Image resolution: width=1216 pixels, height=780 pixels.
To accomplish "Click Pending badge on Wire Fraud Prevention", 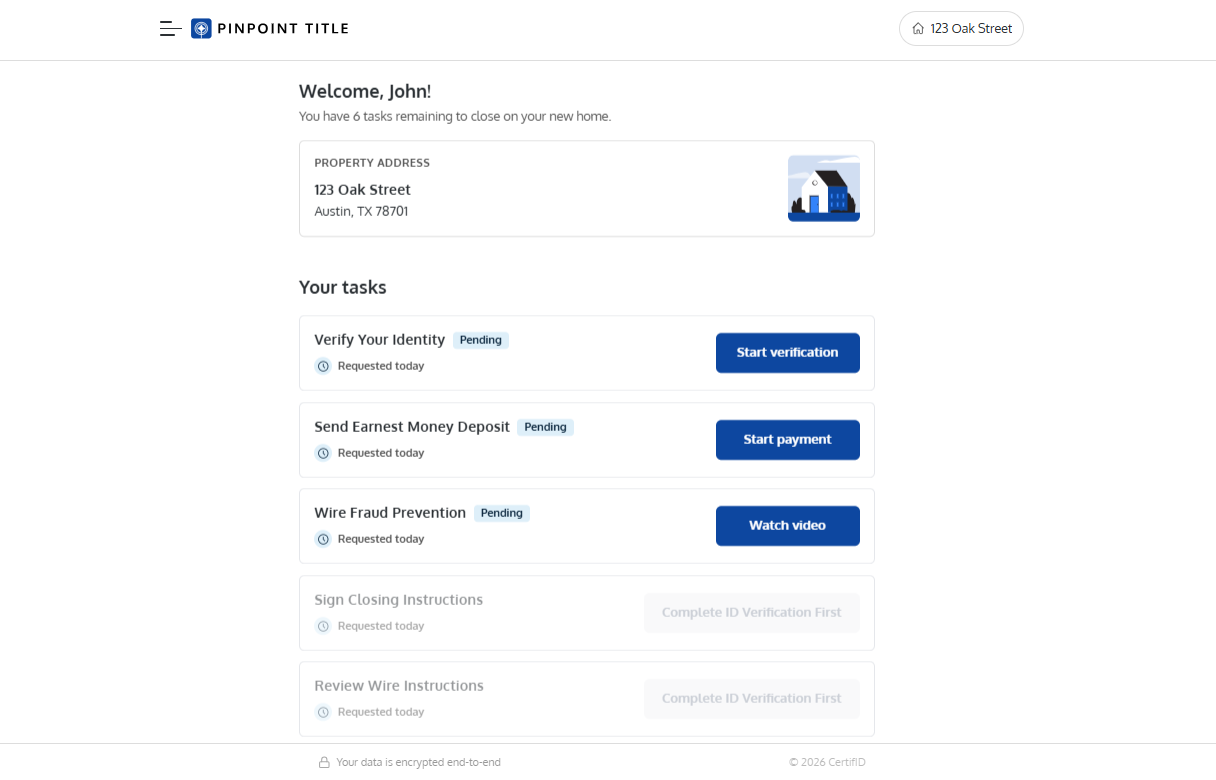I will 502,513.
